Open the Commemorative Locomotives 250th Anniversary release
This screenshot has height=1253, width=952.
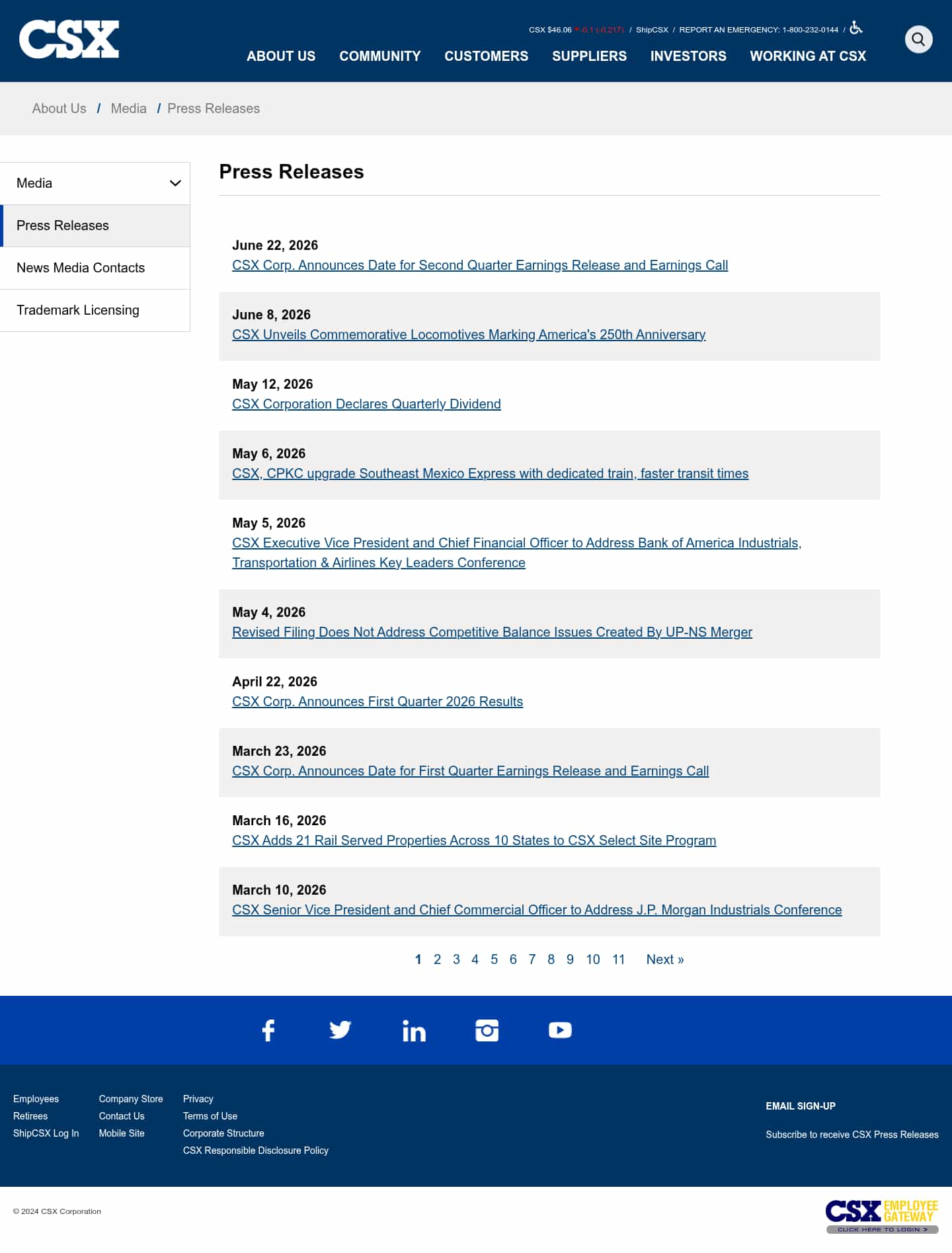[469, 335]
